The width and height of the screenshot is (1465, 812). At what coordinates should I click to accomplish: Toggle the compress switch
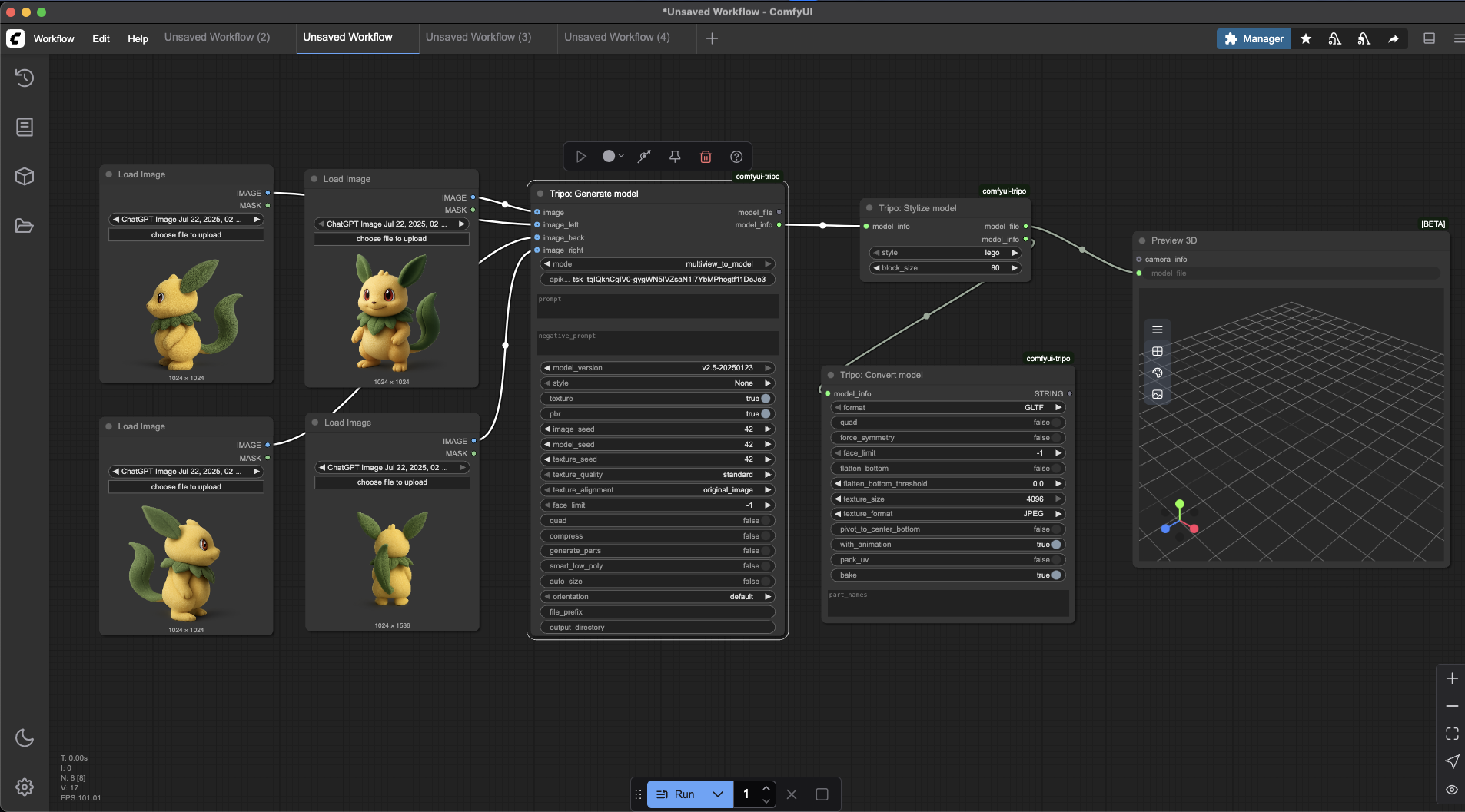[x=657, y=536]
